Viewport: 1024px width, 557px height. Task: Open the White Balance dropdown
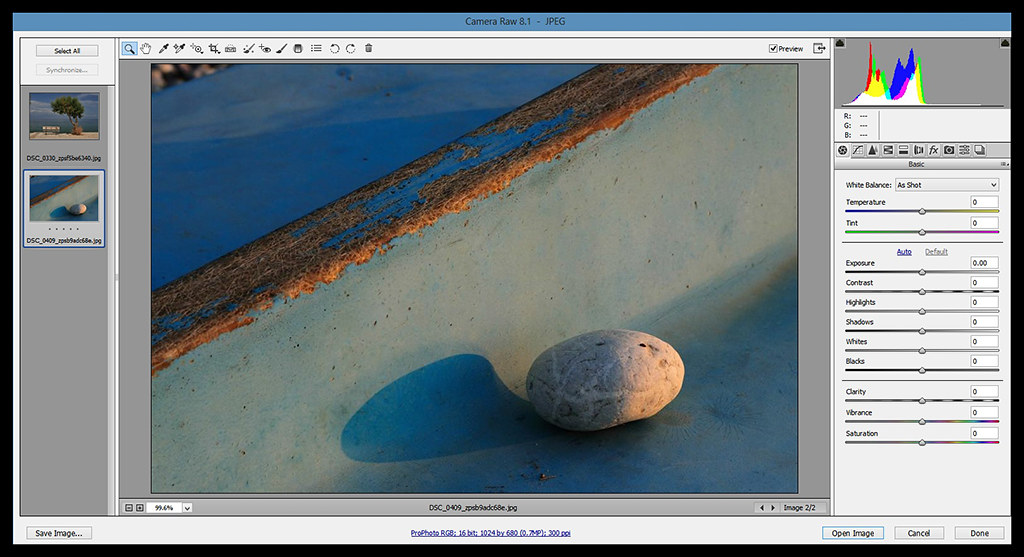pos(946,185)
